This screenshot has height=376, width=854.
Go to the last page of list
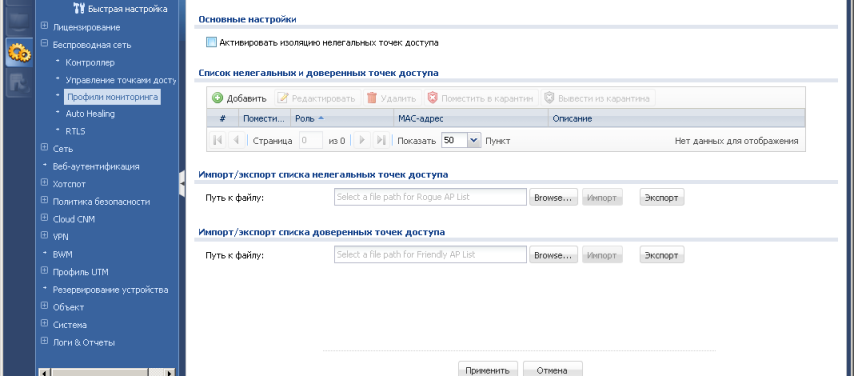382,140
